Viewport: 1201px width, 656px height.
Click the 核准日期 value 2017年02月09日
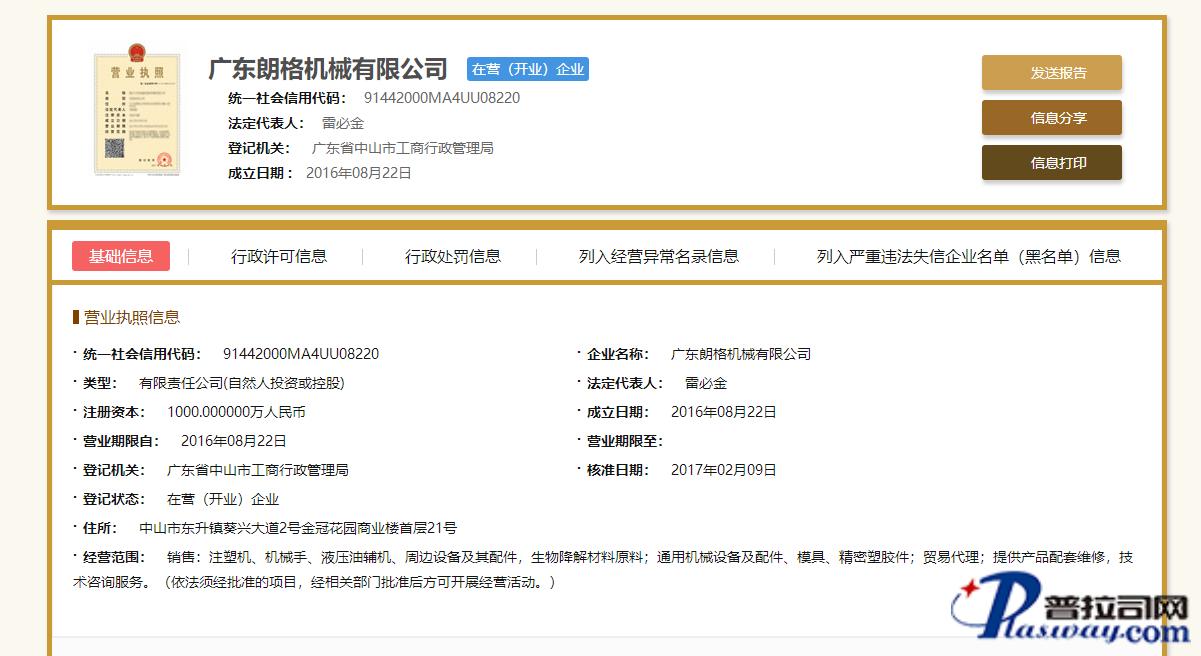click(x=723, y=470)
